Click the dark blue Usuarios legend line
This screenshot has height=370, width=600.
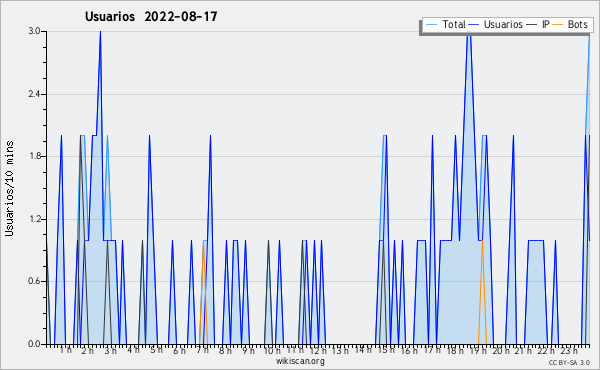[x=474, y=25]
